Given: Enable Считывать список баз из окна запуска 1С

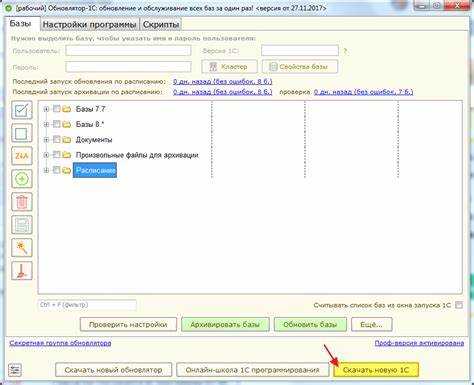Looking at the screenshot, I should point(459,305).
